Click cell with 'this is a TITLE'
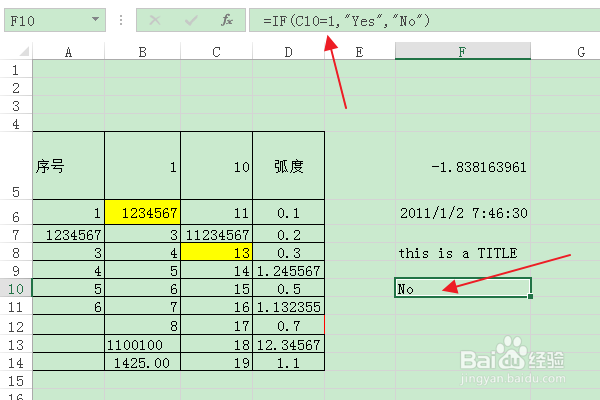600x400 pixels. 463,252
